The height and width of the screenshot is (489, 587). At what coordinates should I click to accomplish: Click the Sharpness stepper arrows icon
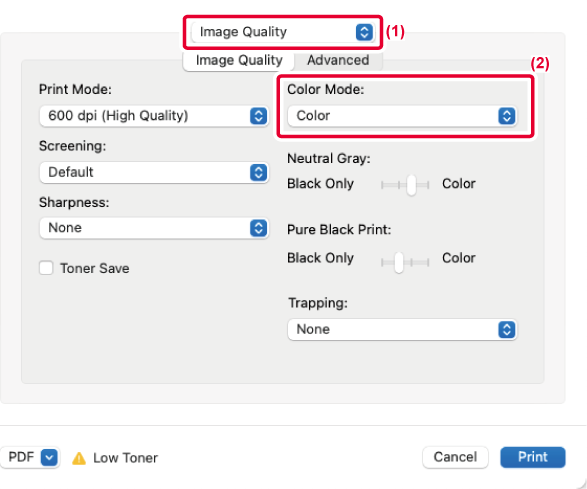(x=258, y=228)
